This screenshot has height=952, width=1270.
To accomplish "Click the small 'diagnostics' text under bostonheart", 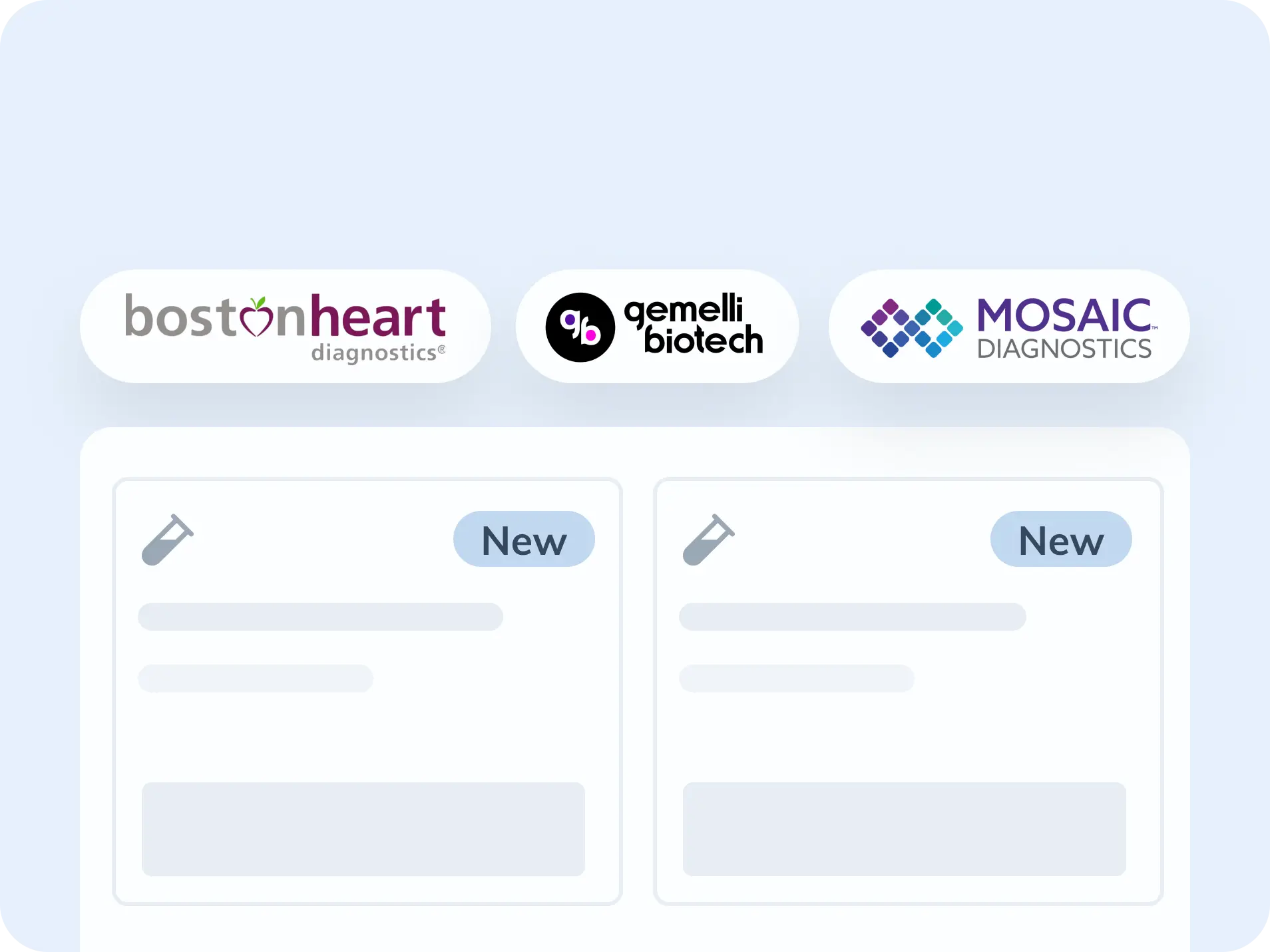I will pos(374,353).
